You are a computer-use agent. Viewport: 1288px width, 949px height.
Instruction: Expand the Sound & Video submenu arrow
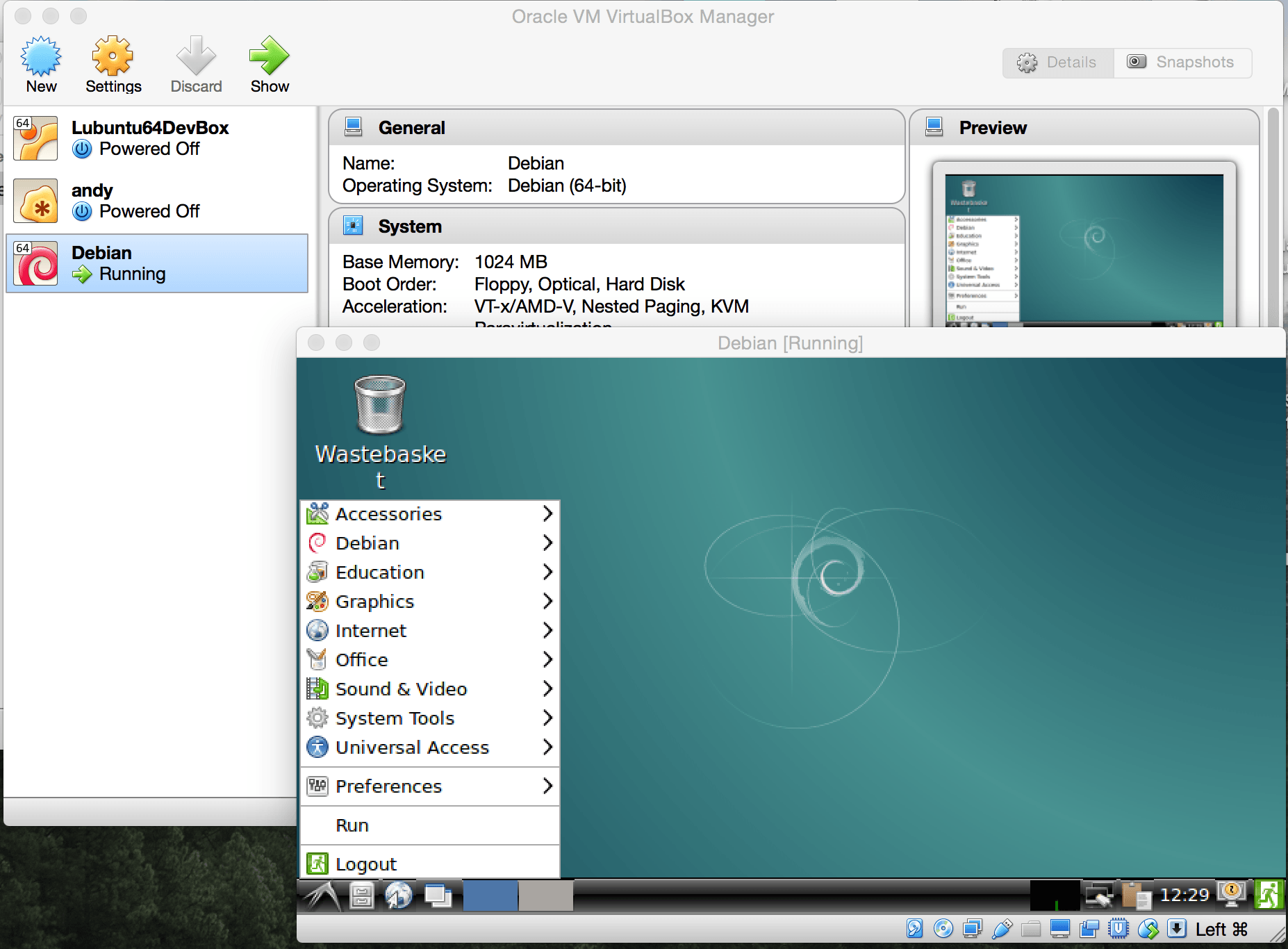click(x=547, y=688)
